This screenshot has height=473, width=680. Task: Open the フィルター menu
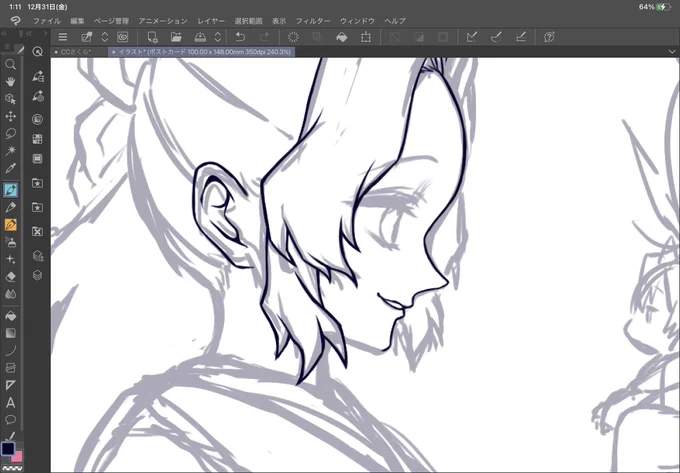click(313, 21)
